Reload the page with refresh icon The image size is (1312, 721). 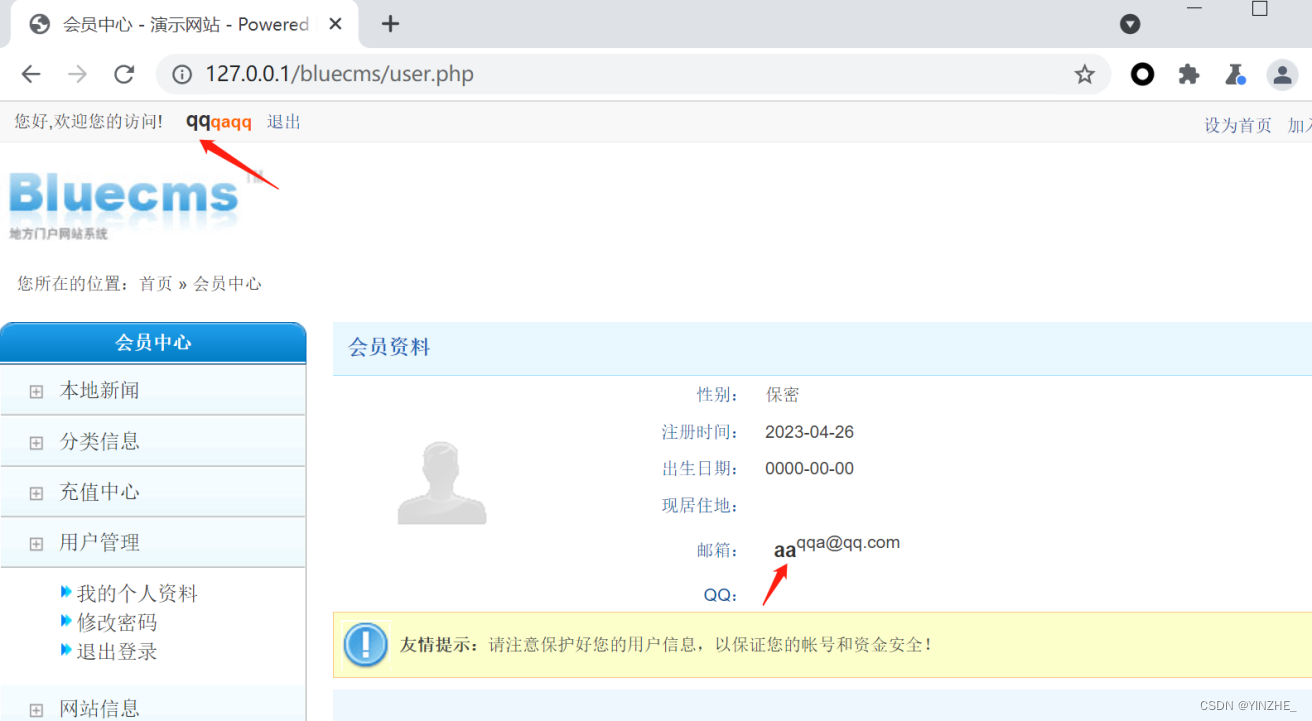pyautogui.click(x=124, y=74)
